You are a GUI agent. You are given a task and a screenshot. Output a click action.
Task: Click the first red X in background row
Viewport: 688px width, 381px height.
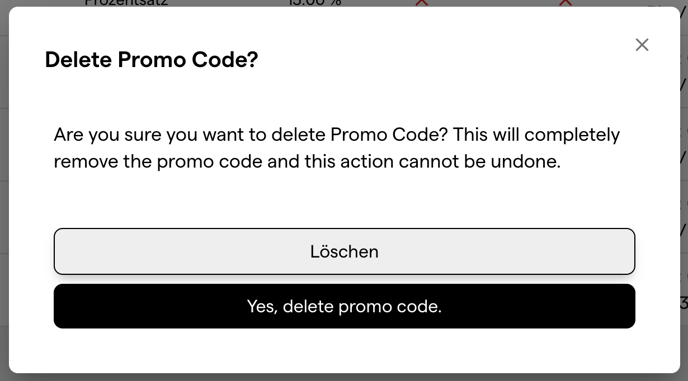coord(422,3)
